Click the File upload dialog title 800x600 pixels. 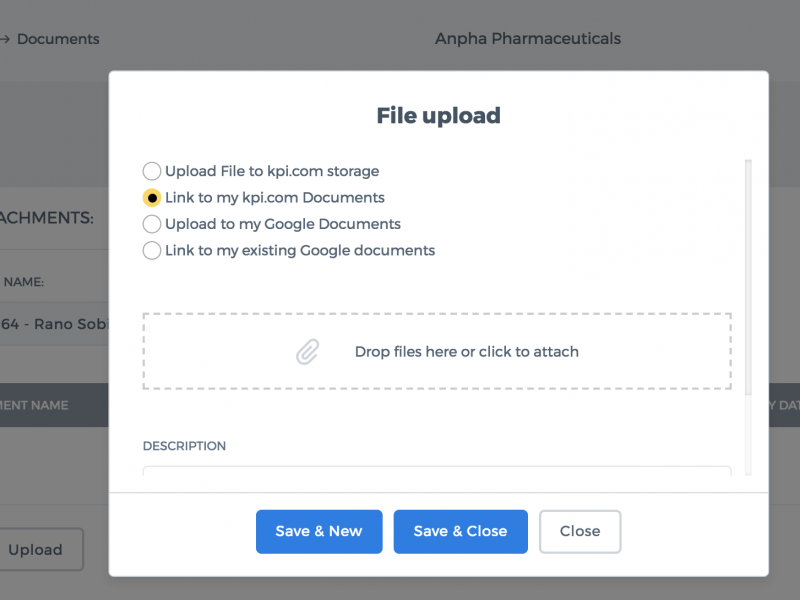click(x=438, y=116)
